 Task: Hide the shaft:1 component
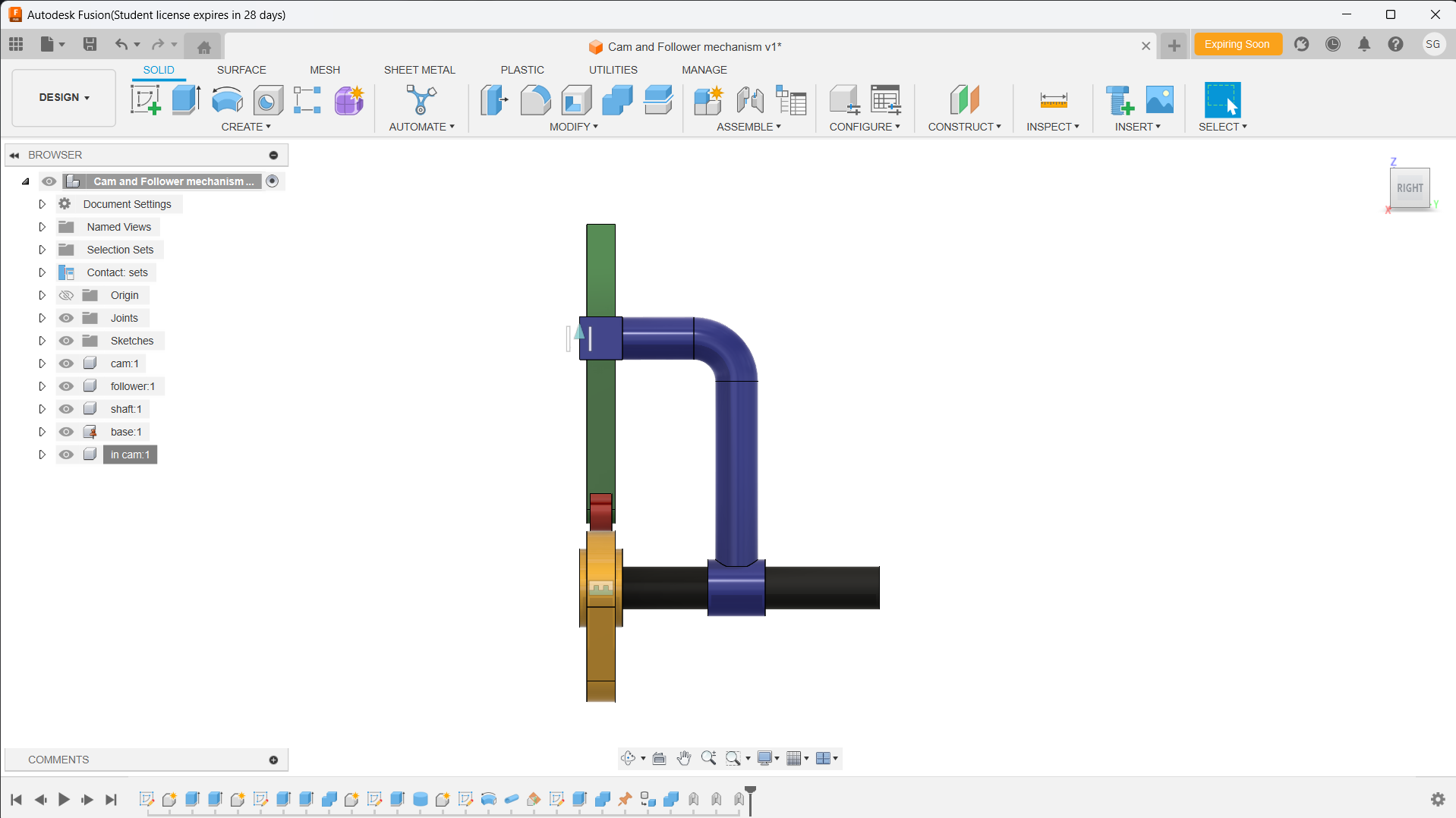click(x=66, y=409)
